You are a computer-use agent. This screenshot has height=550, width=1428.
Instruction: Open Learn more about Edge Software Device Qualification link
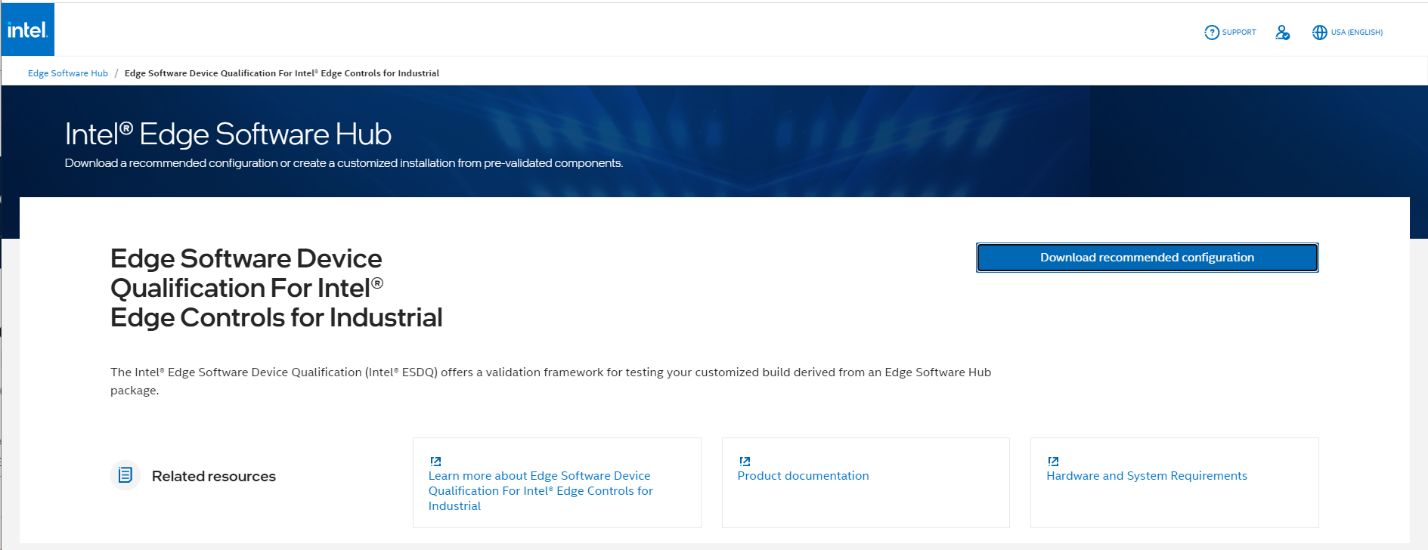click(540, 491)
